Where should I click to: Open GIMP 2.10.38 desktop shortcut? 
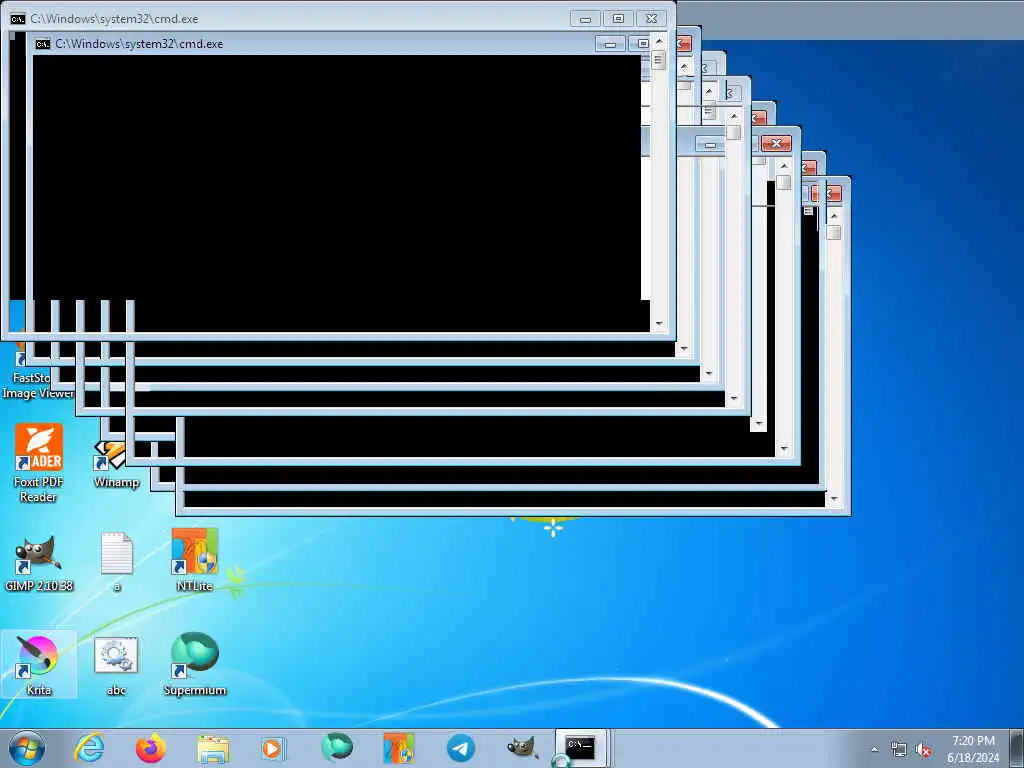(39, 563)
